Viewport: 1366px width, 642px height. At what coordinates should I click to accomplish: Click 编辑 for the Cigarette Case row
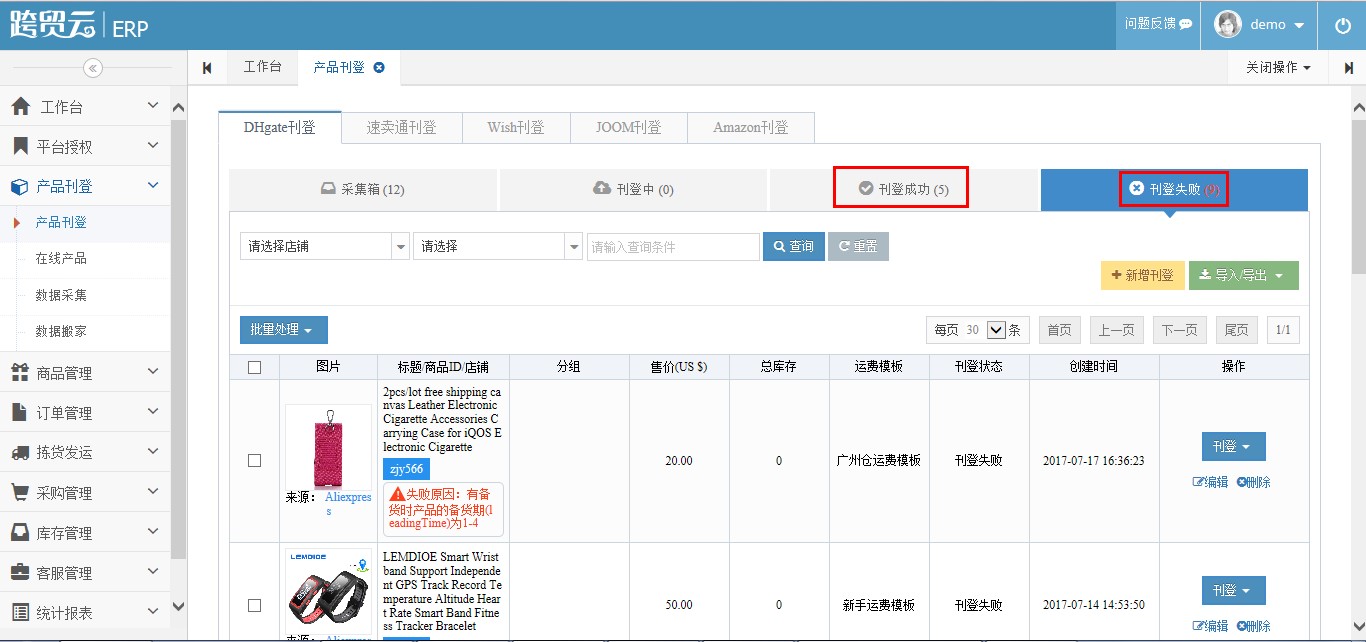click(1210, 482)
